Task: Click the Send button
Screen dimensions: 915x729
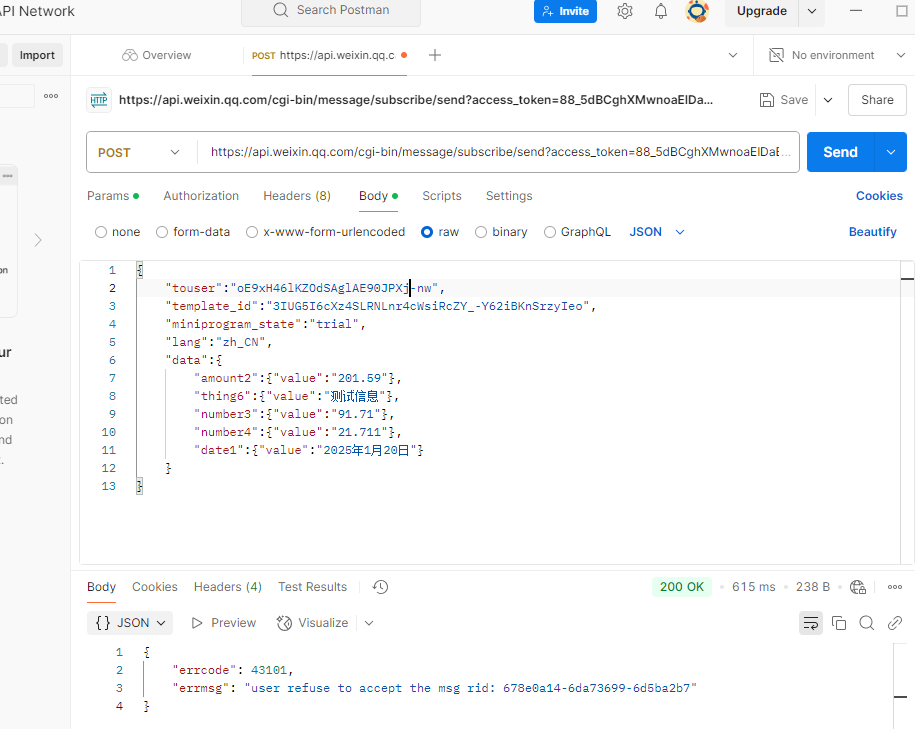Action: click(840, 152)
